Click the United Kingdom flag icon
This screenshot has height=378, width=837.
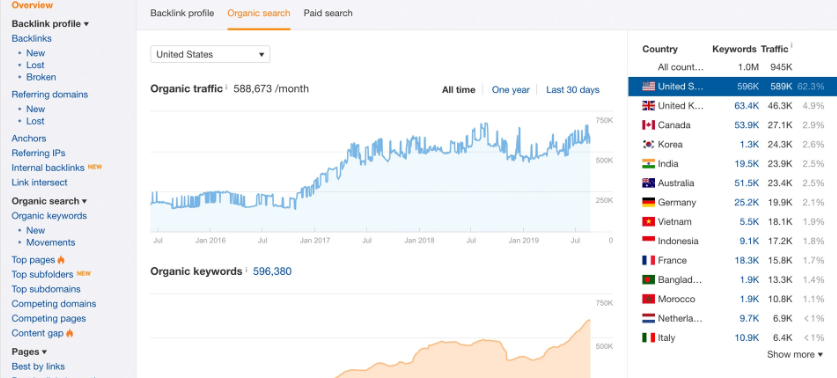pos(649,106)
